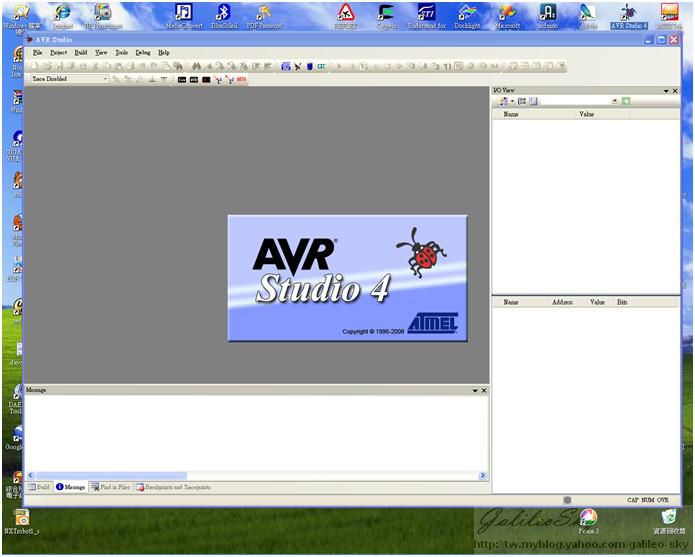
Task: Click the arduino desktop shortcut
Action: [x=548, y=17]
